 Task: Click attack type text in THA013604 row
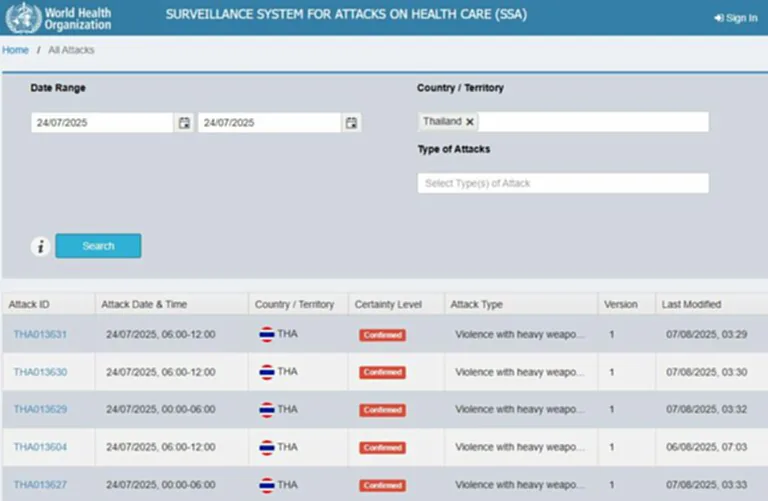(520, 447)
